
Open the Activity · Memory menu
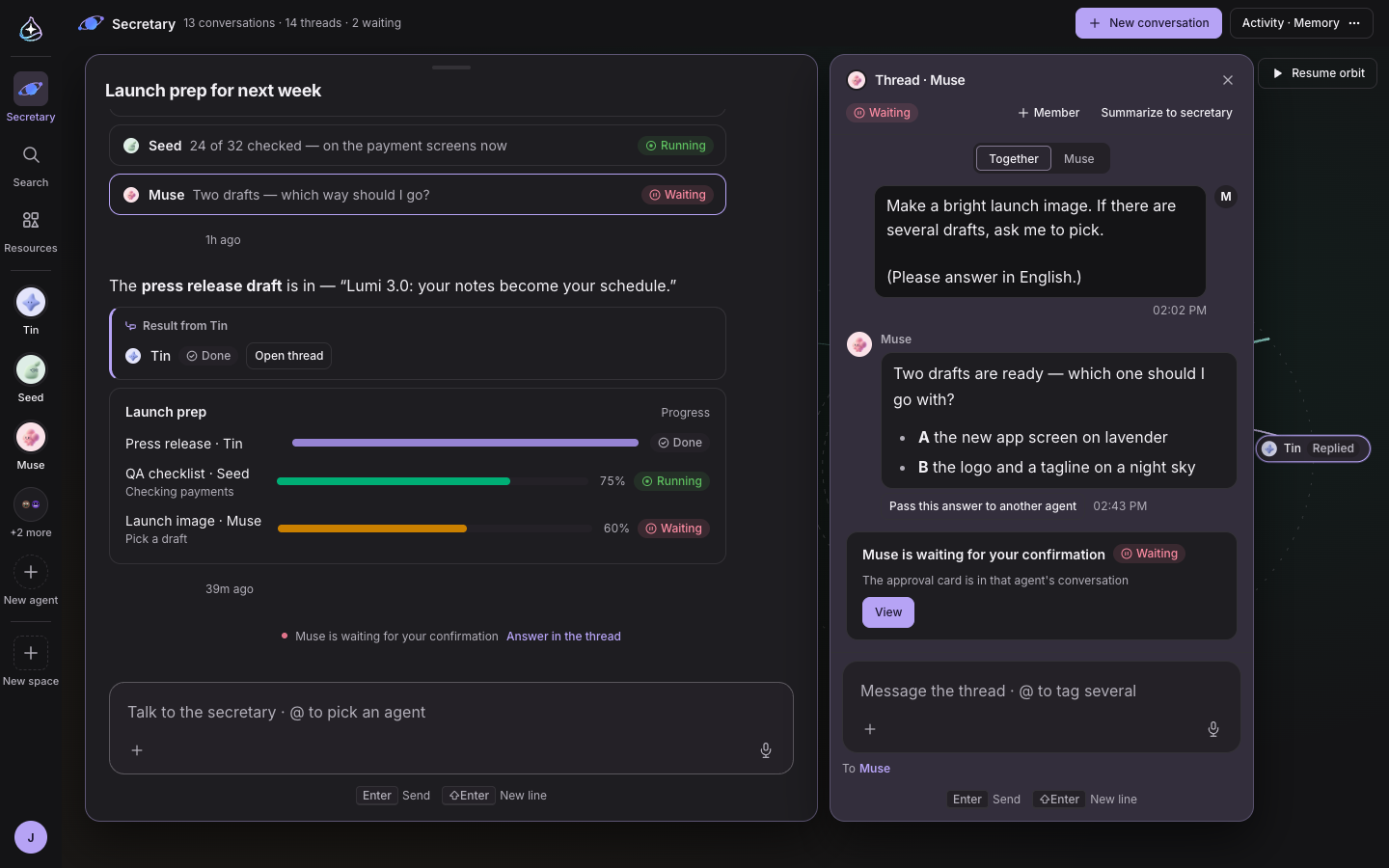point(1301,23)
